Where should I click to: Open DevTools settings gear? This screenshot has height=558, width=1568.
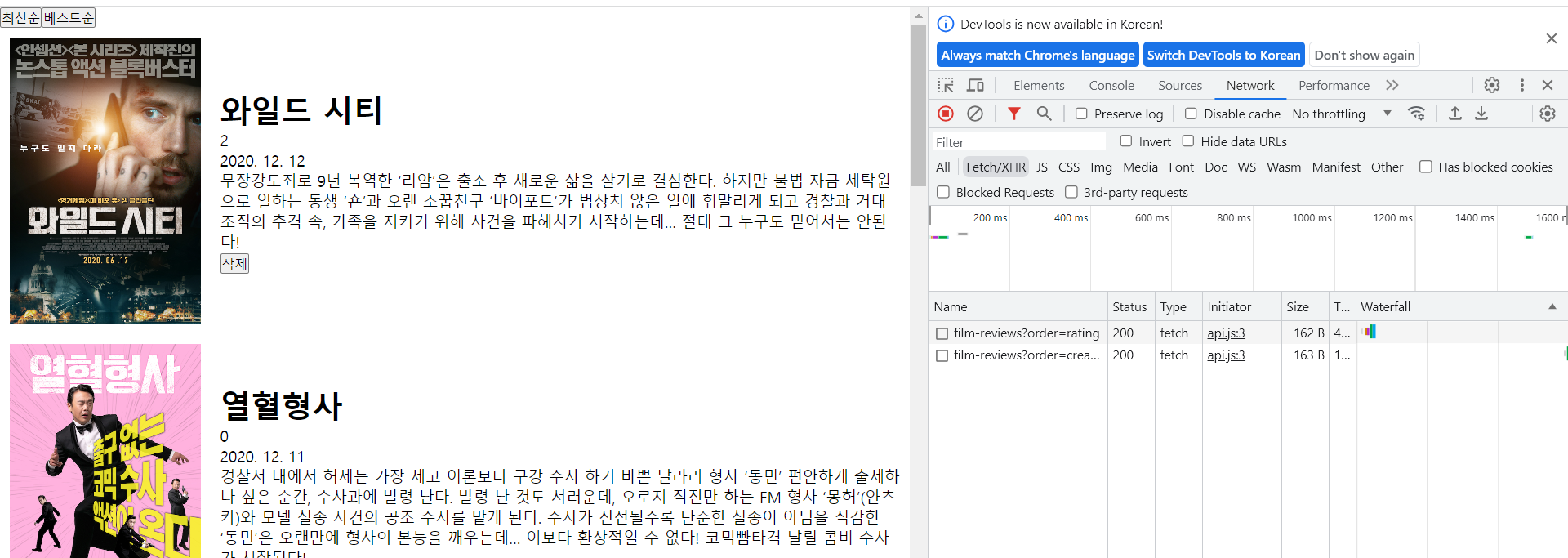pos(1492,85)
